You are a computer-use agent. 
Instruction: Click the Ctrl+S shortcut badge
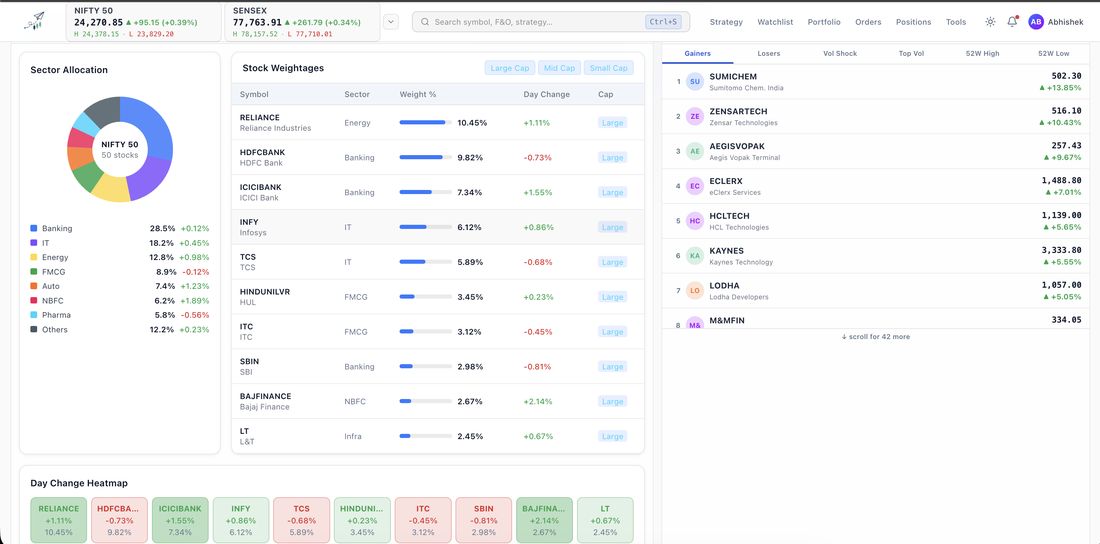pos(664,22)
